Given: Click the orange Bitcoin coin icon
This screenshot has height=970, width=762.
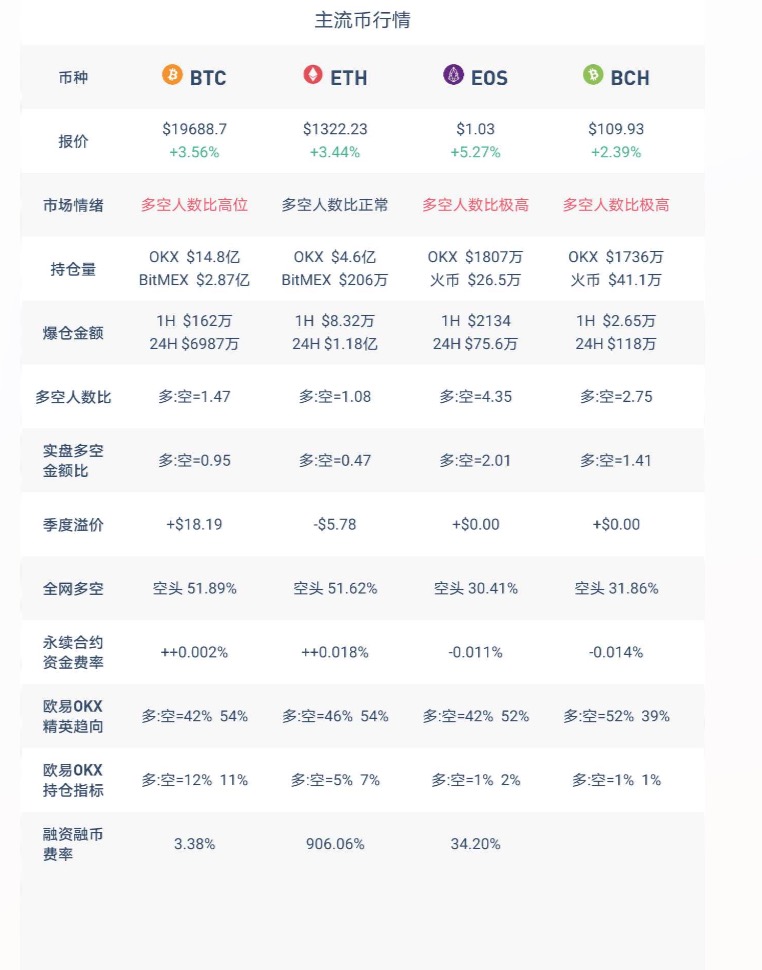Looking at the screenshot, I should [x=172, y=75].
